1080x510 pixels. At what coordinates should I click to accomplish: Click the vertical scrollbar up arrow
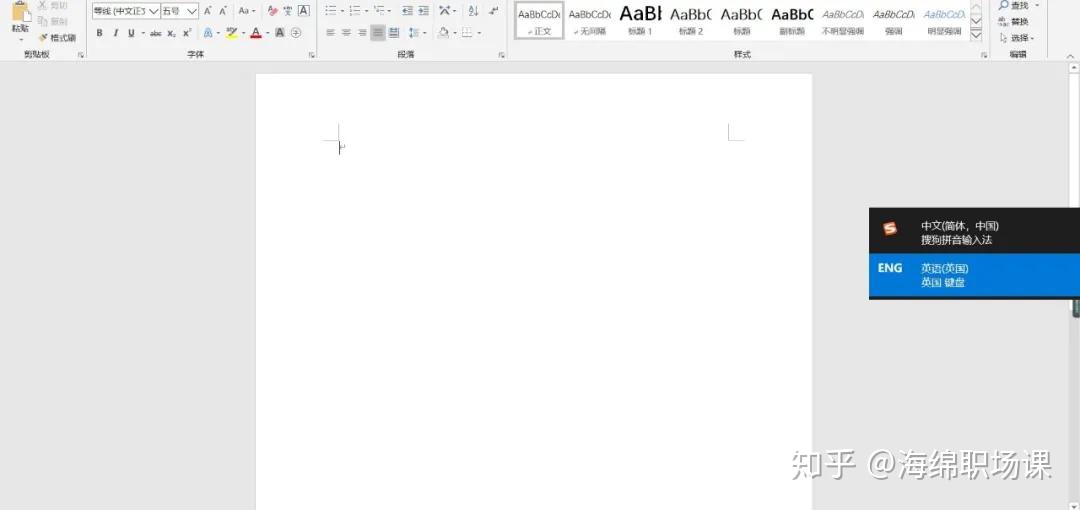click(1074, 68)
